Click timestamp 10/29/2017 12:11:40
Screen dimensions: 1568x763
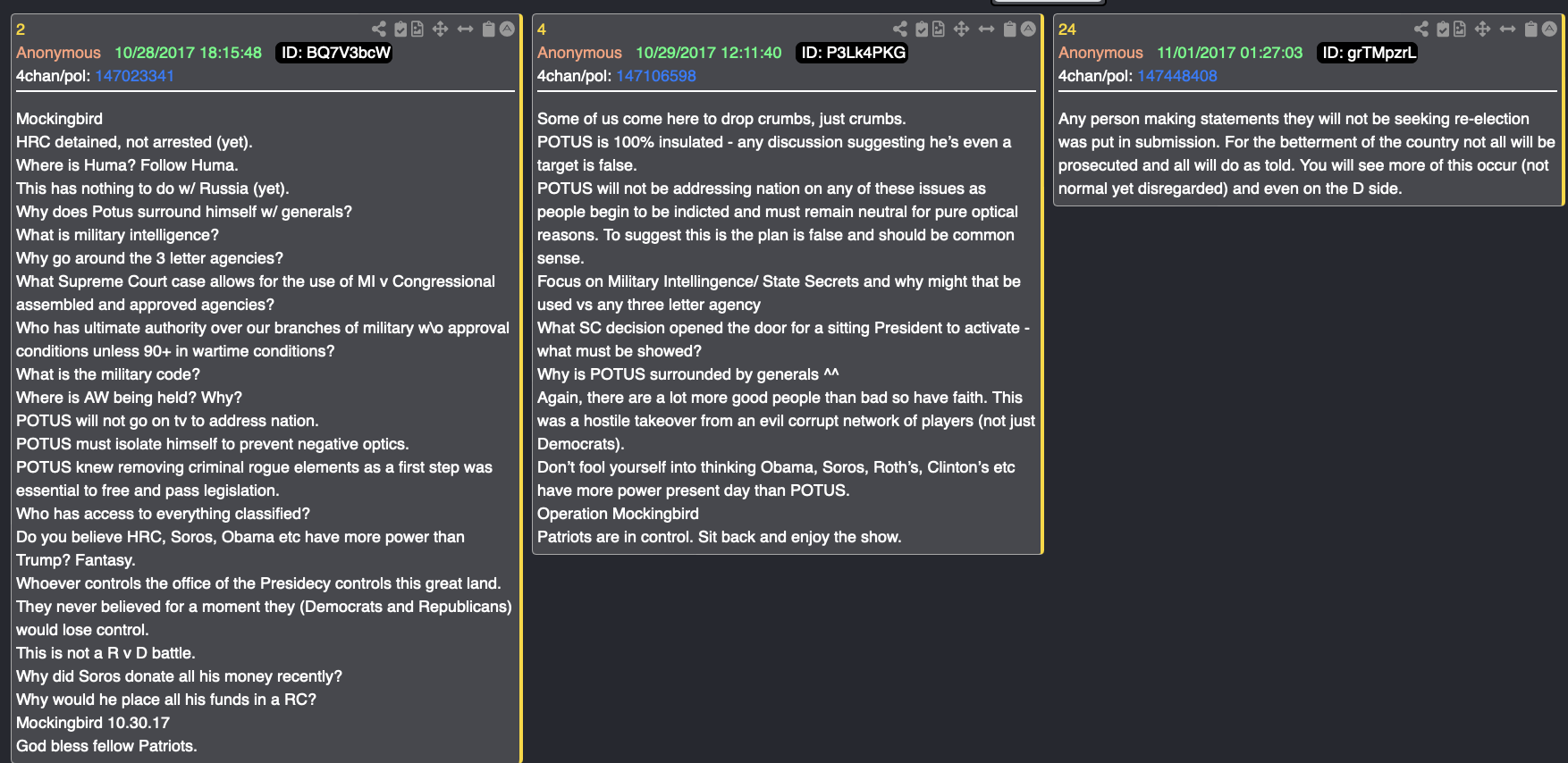click(x=709, y=53)
